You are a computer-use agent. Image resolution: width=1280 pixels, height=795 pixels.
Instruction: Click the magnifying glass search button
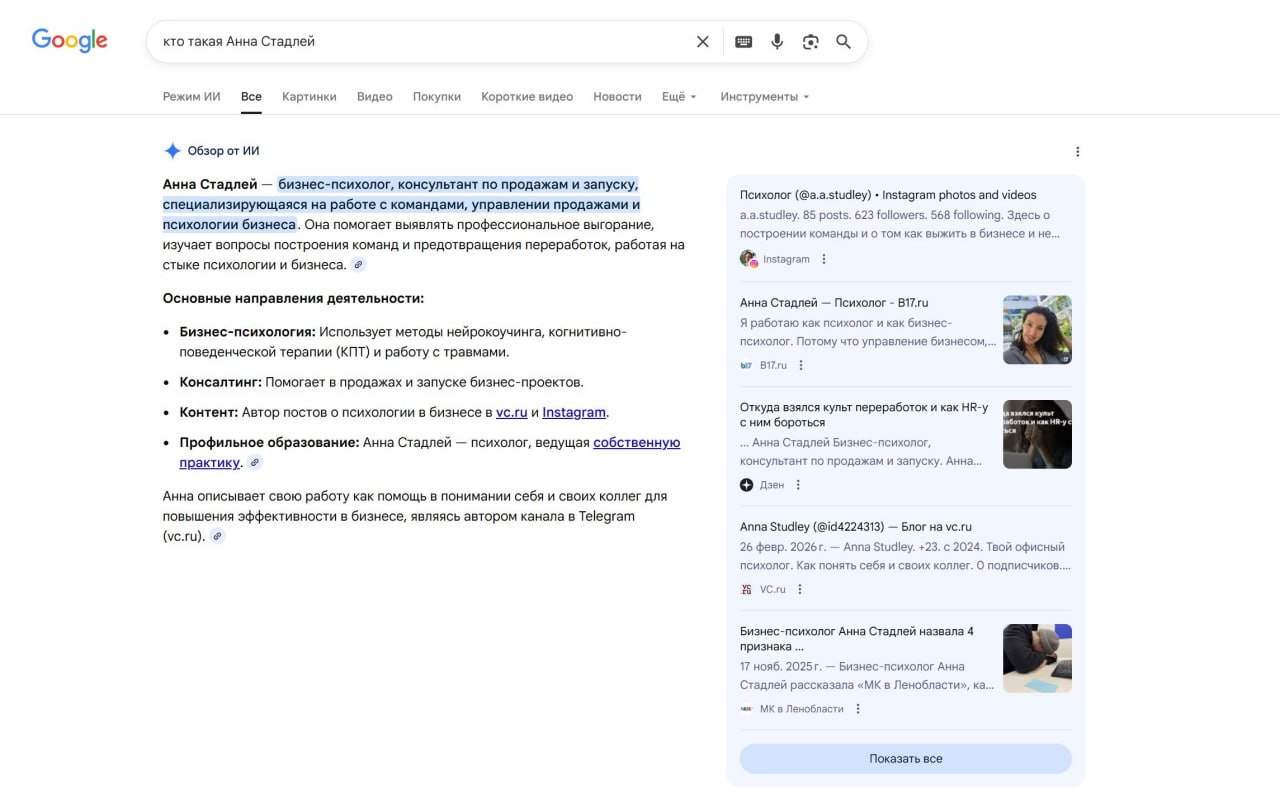(844, 42)
